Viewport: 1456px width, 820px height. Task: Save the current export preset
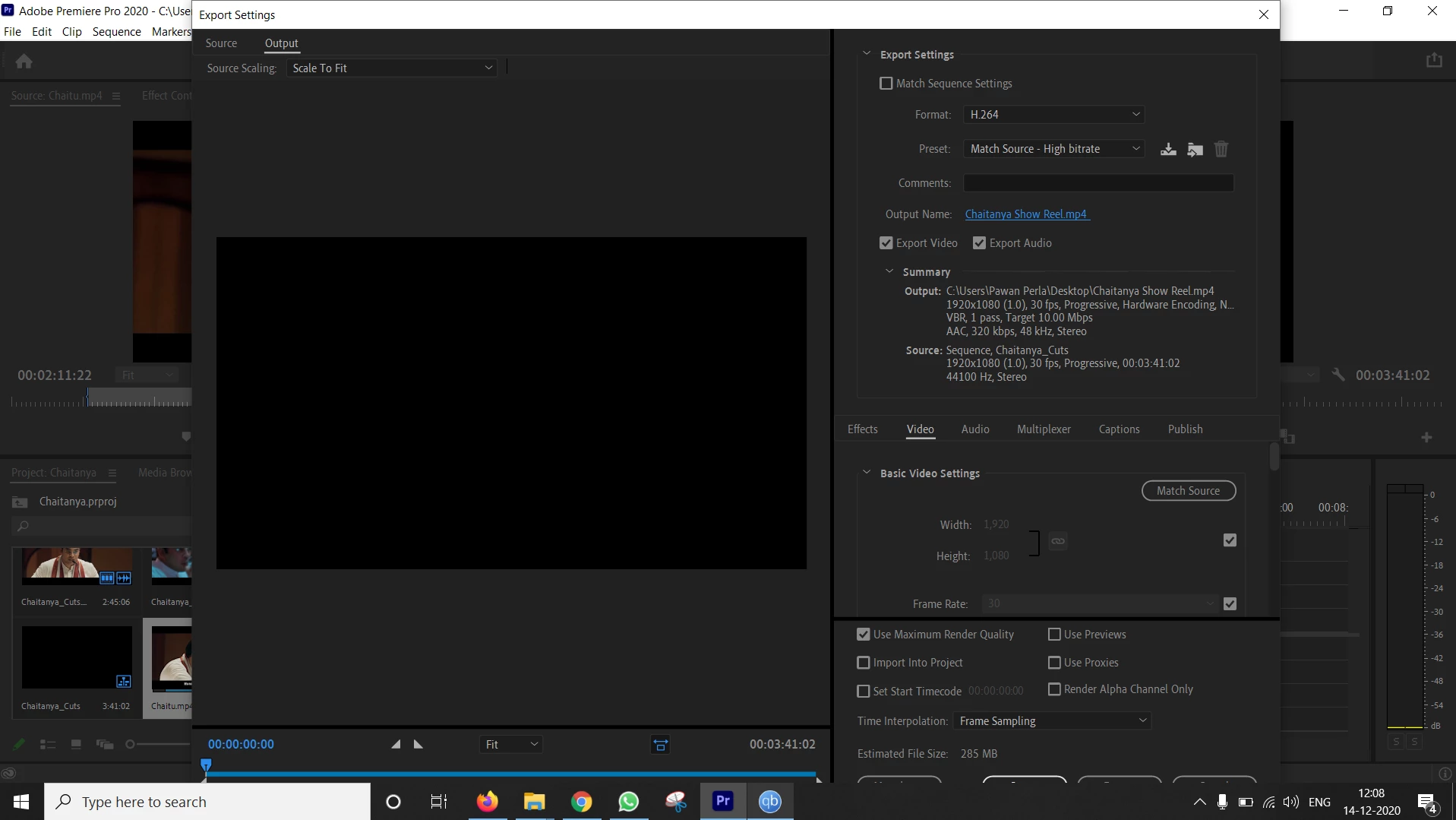coord(1168,149)
